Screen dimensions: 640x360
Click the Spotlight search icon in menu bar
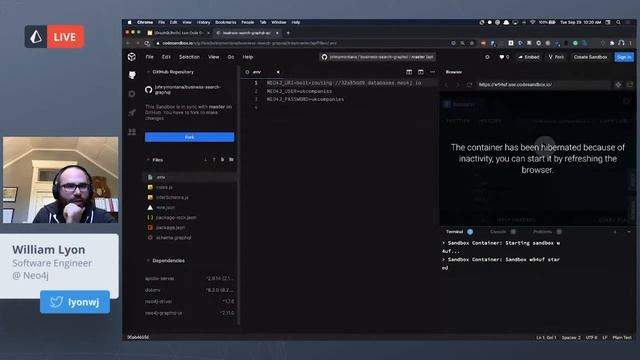(x=618, y=22)
